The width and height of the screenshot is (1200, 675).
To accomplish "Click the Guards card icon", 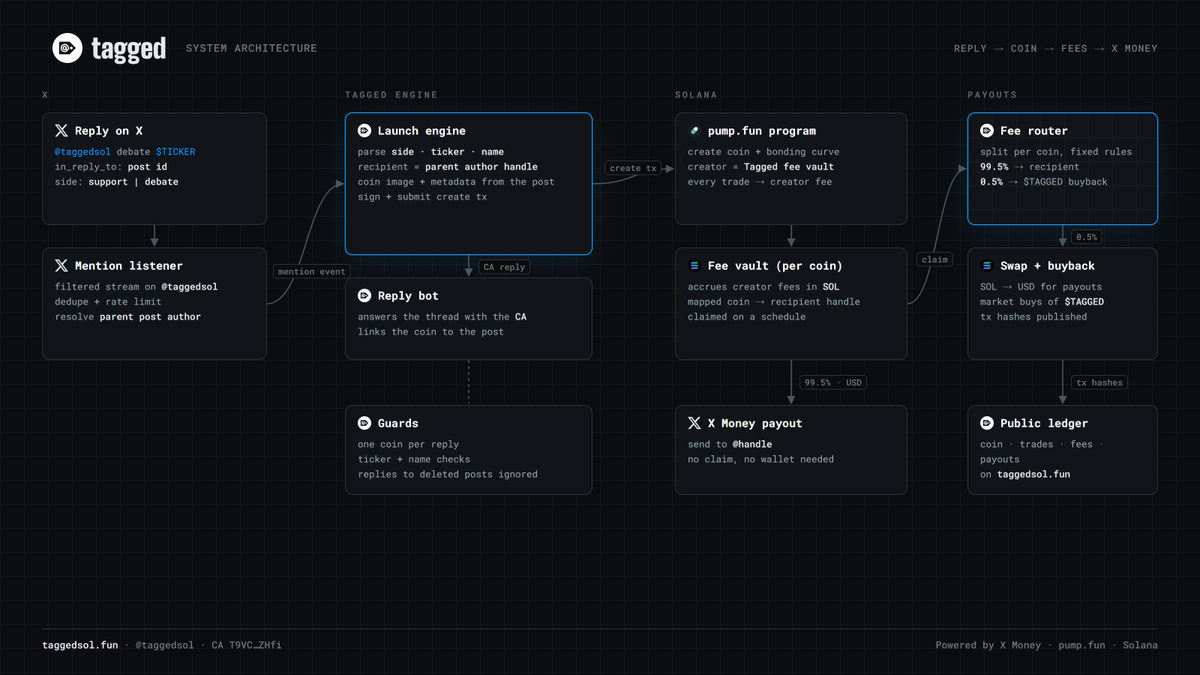I will tap(364, 423).
